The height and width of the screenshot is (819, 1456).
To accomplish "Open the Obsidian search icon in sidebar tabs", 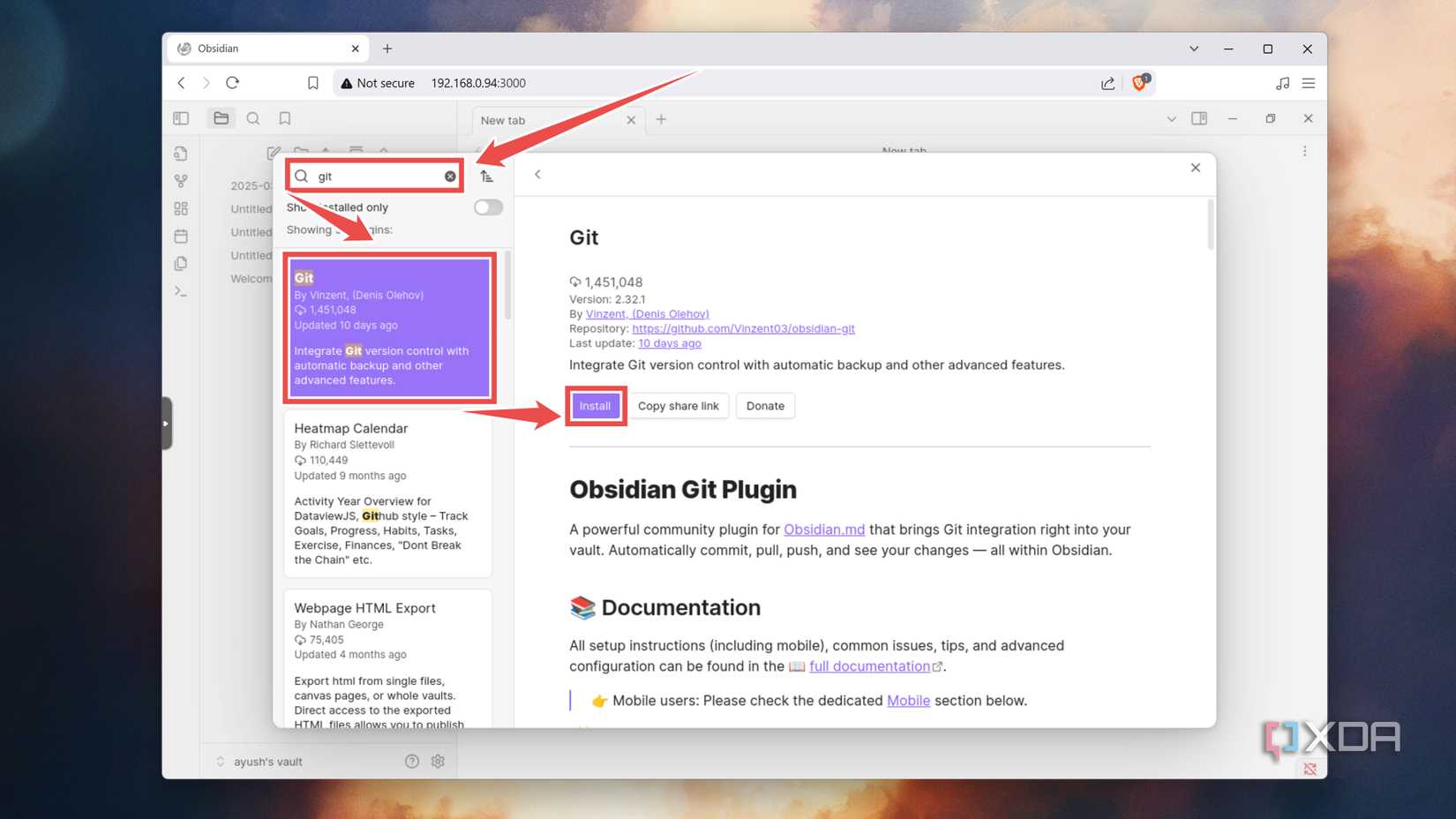I will tap(253, 118).
